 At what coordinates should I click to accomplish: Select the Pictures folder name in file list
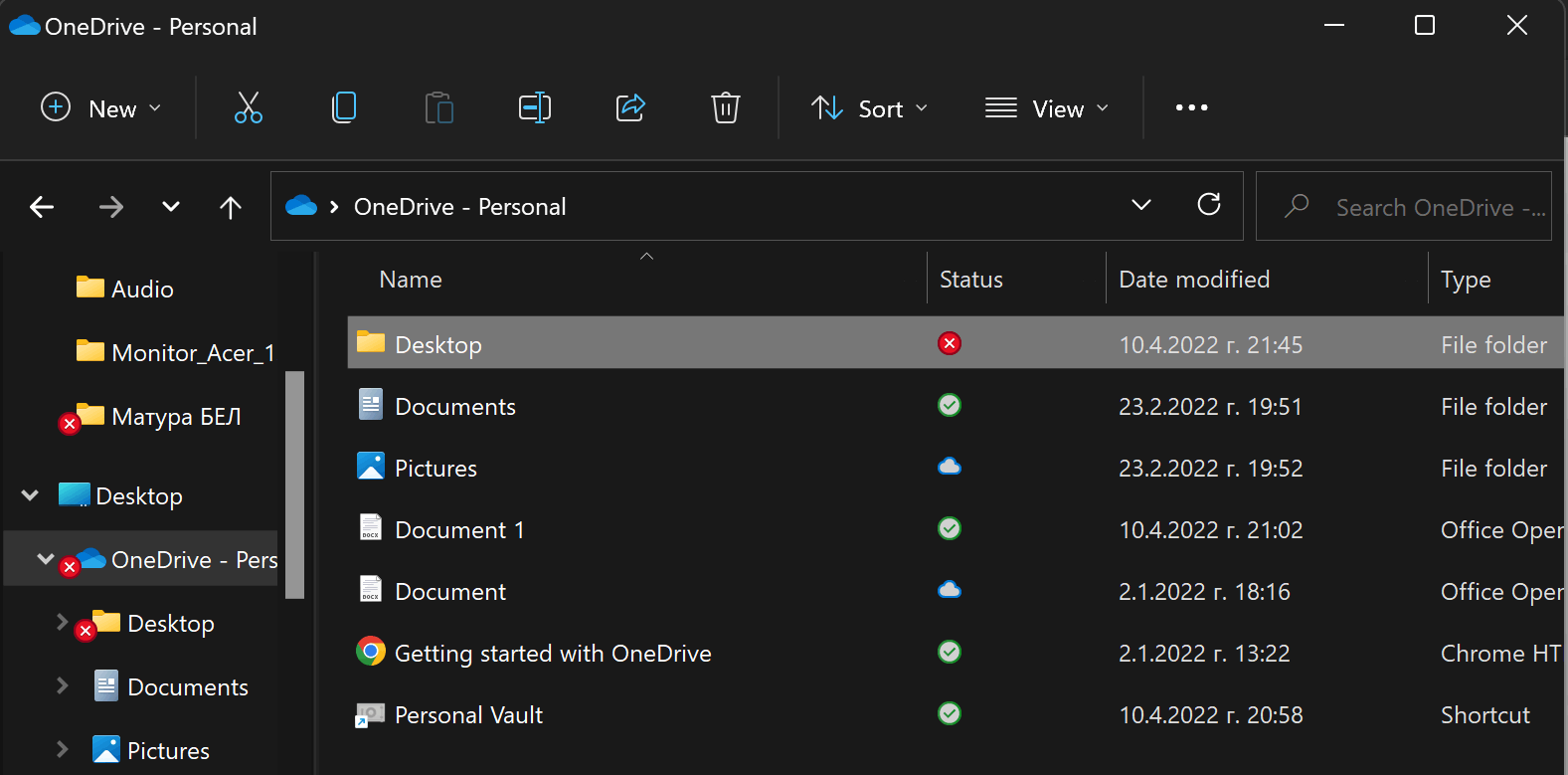coord(436,469)
